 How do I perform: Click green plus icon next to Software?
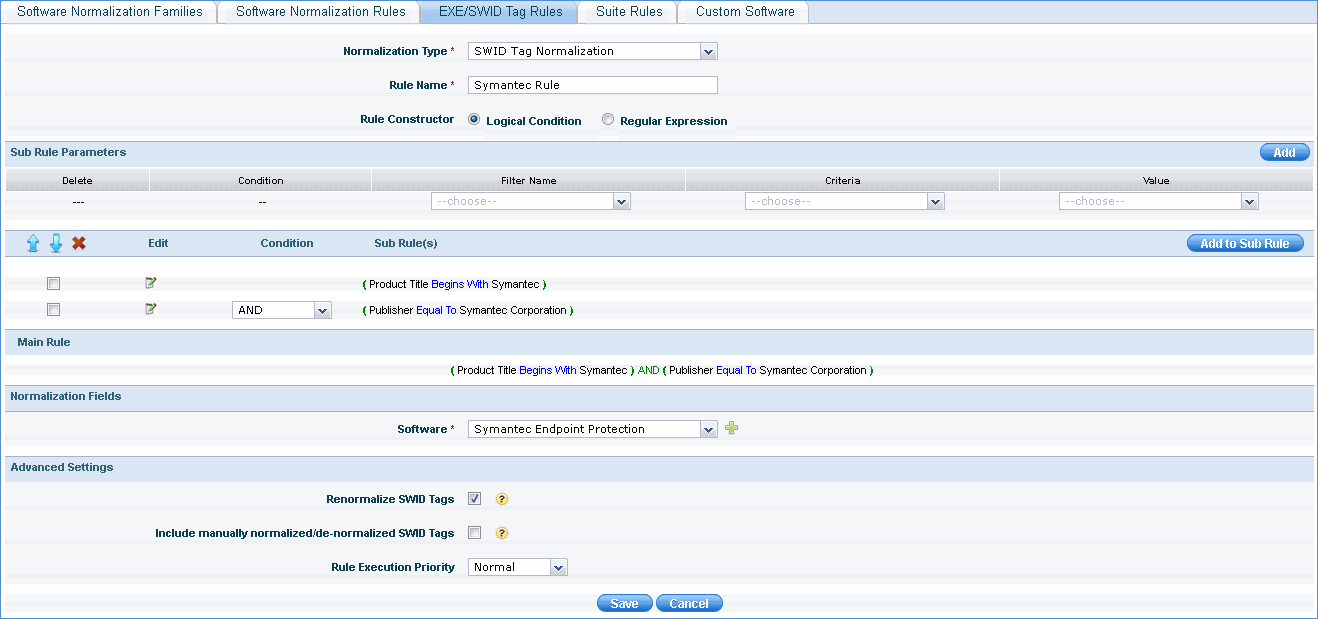(x=732, y=428)
